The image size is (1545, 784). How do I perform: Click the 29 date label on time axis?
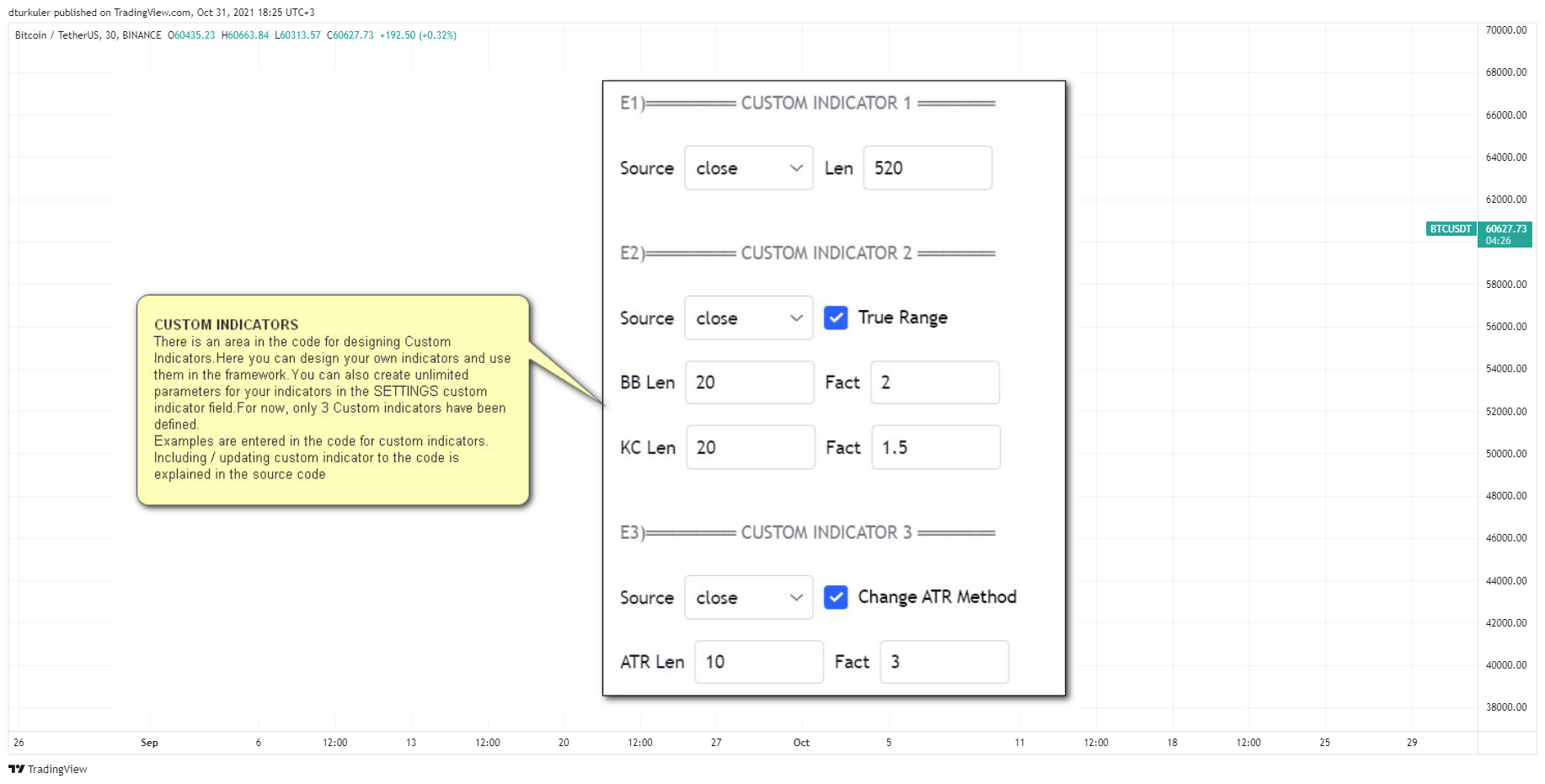pos(1412,743)
